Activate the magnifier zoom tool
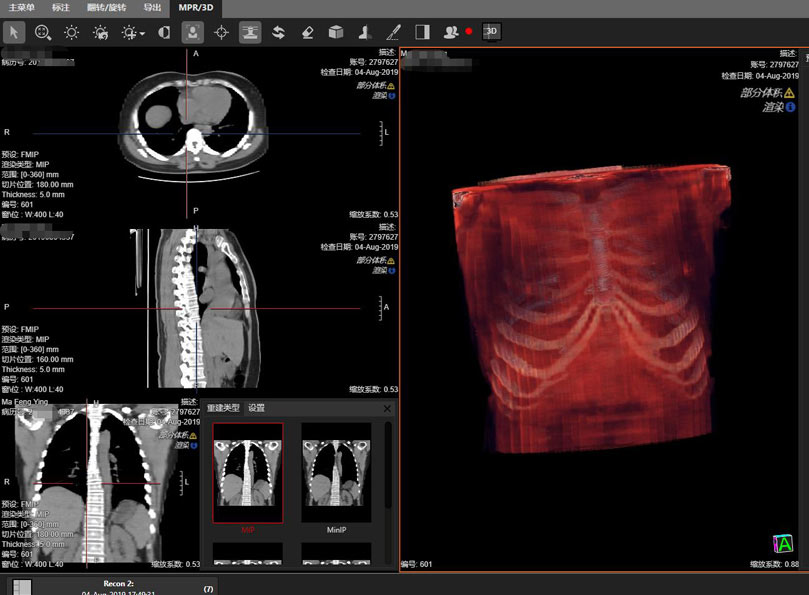Image resolution: width=809 pixels, height=595 pixels. [x=43, y=32]
